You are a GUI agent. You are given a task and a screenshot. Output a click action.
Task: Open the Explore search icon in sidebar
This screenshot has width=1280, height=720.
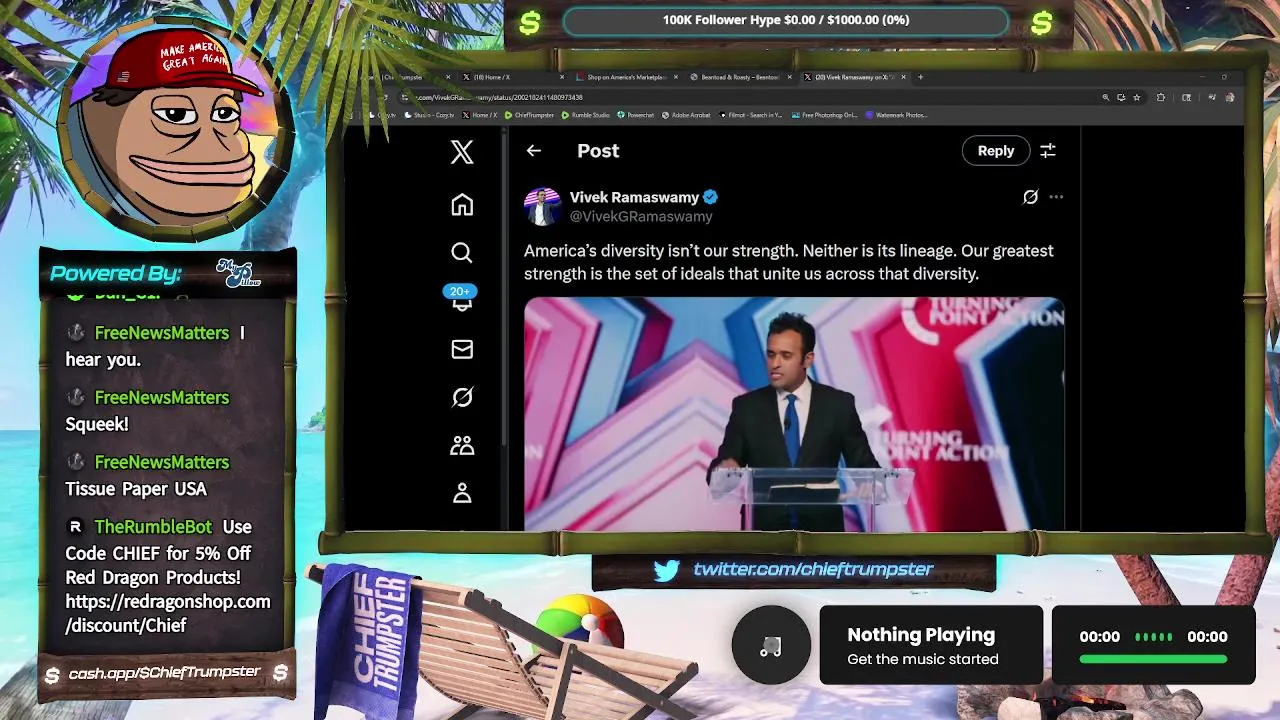tap(461, 252)
